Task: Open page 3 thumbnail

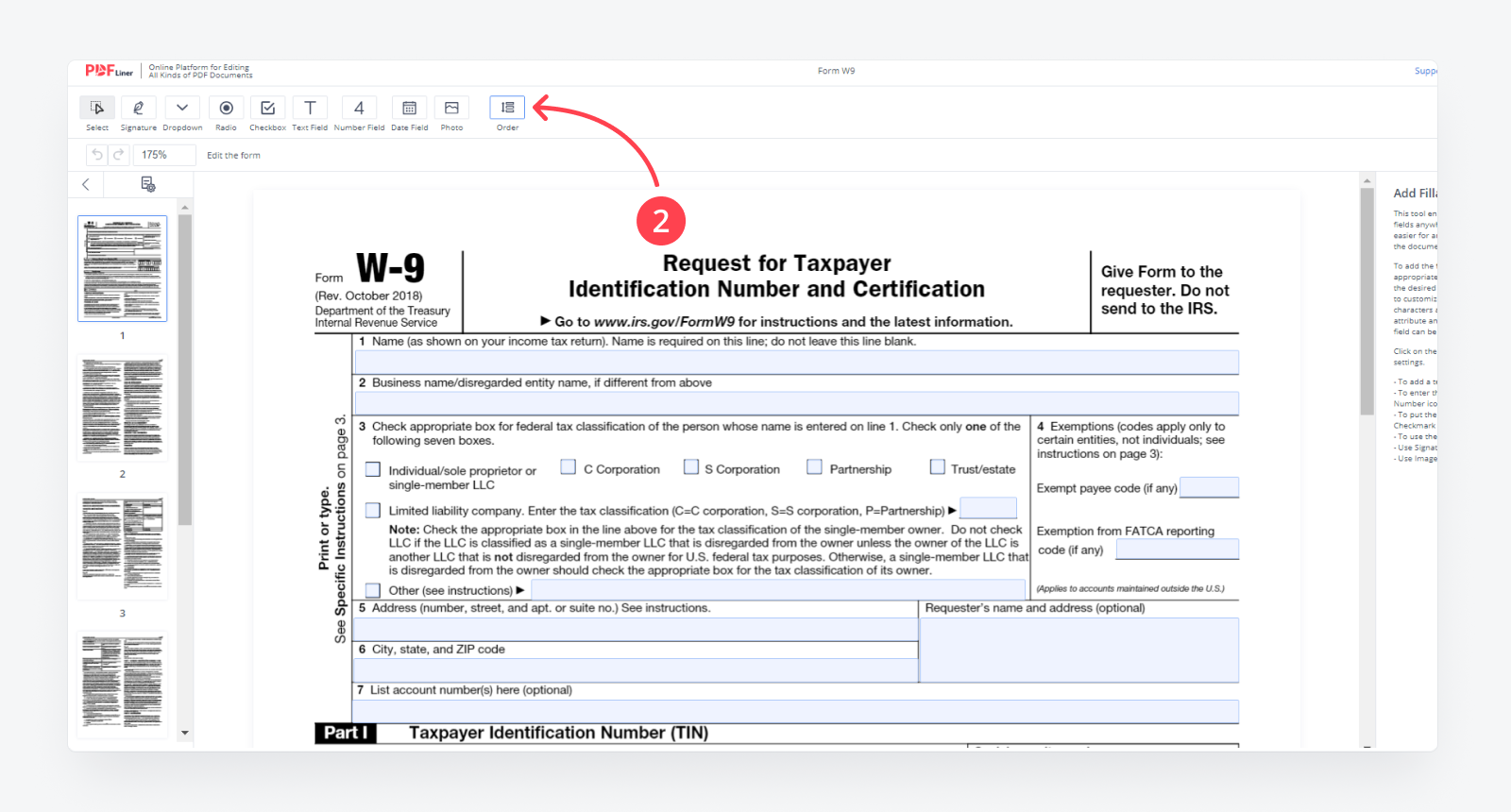Action: (x=122, y=547)
